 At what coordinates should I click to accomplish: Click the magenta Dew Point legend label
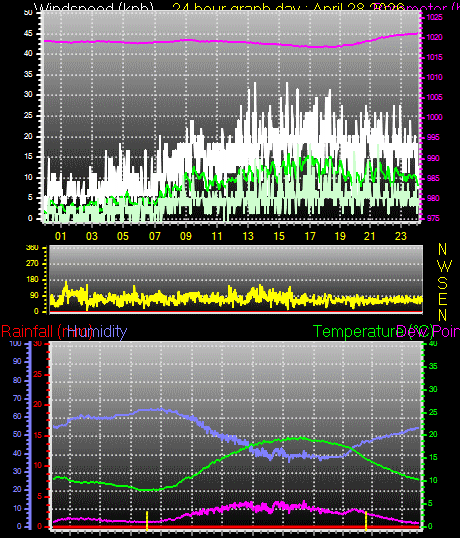click(x=428, y=332)
